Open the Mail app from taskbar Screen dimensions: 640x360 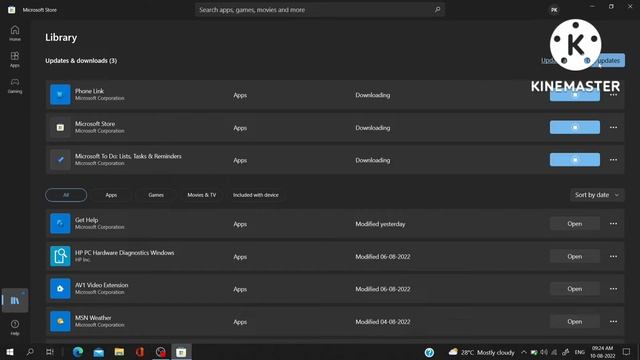coord(99,352)
